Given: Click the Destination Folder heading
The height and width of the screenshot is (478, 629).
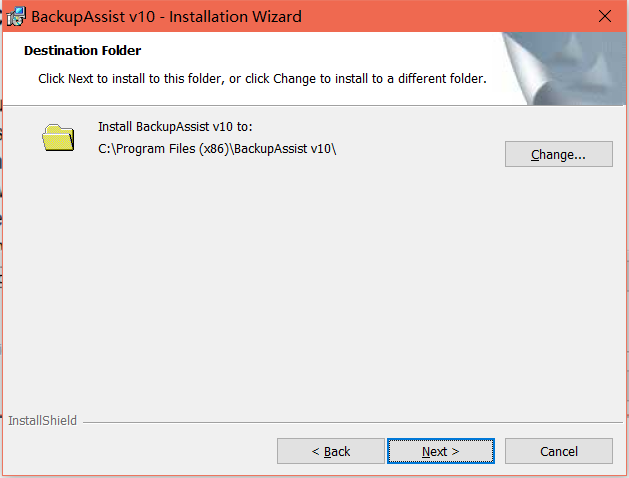Looking at the screenshot, I should (x=82, y=51).
